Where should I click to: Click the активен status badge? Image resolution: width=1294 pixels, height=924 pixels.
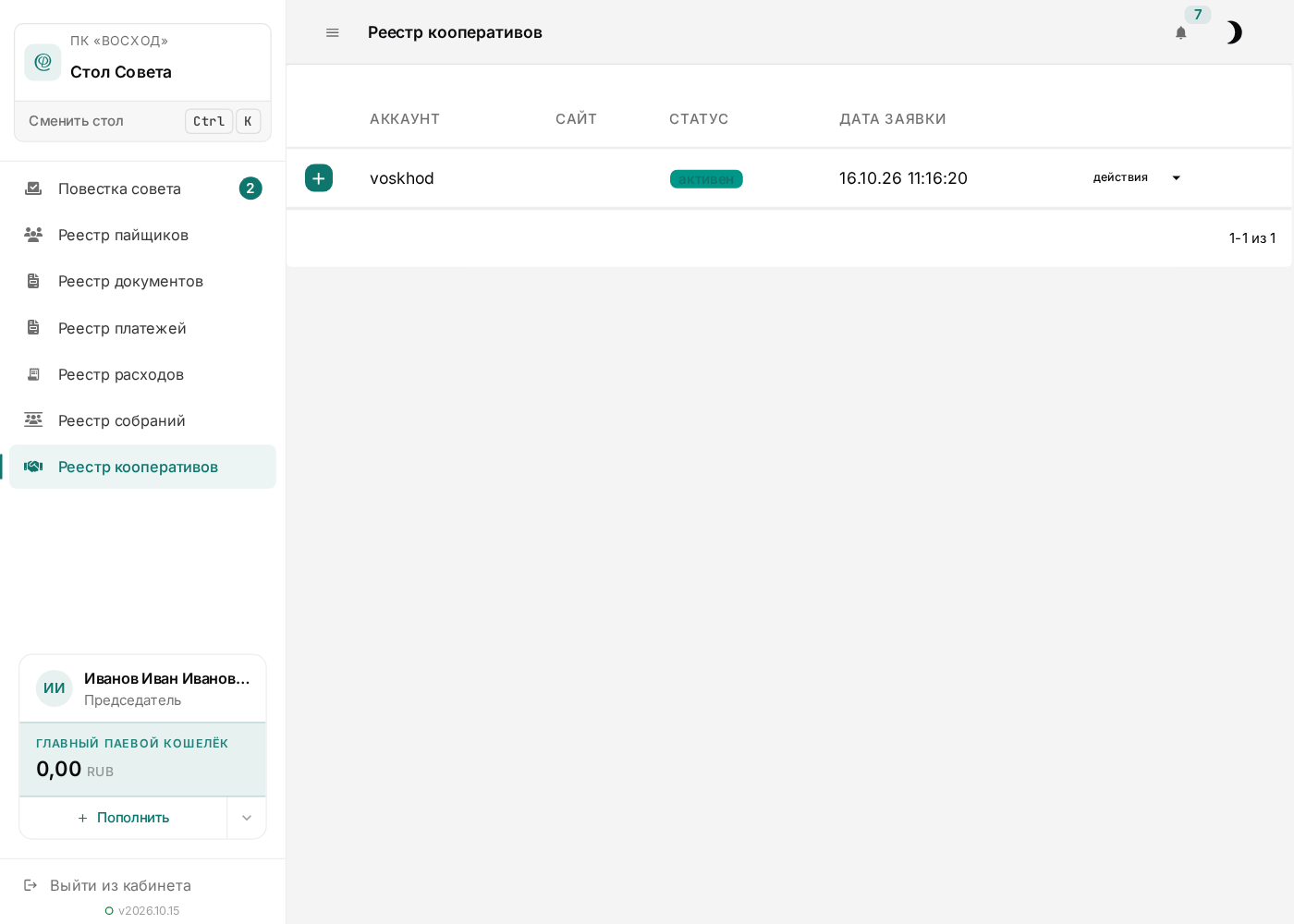pyautogui.click(x=706, y=179)
